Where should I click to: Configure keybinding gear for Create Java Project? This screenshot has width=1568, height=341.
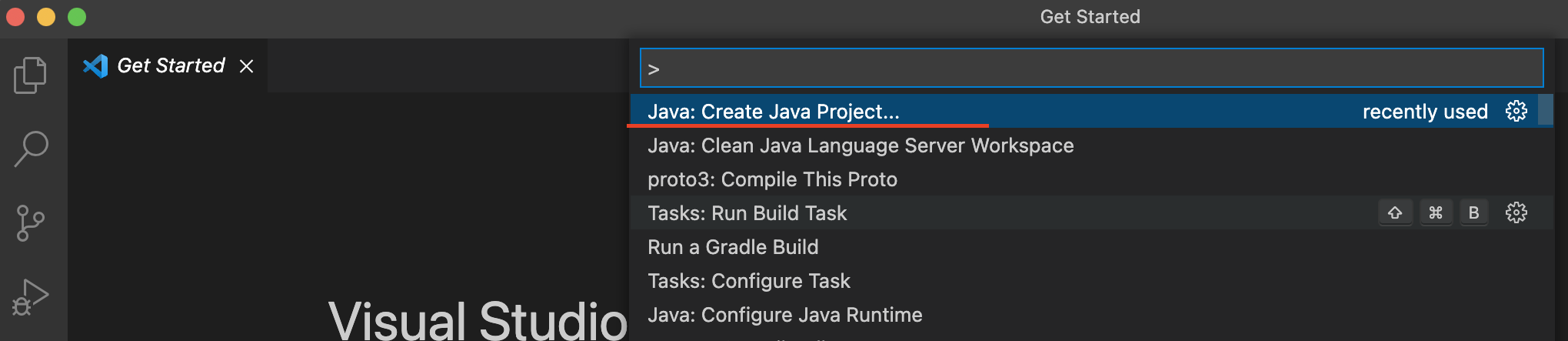1516,111
